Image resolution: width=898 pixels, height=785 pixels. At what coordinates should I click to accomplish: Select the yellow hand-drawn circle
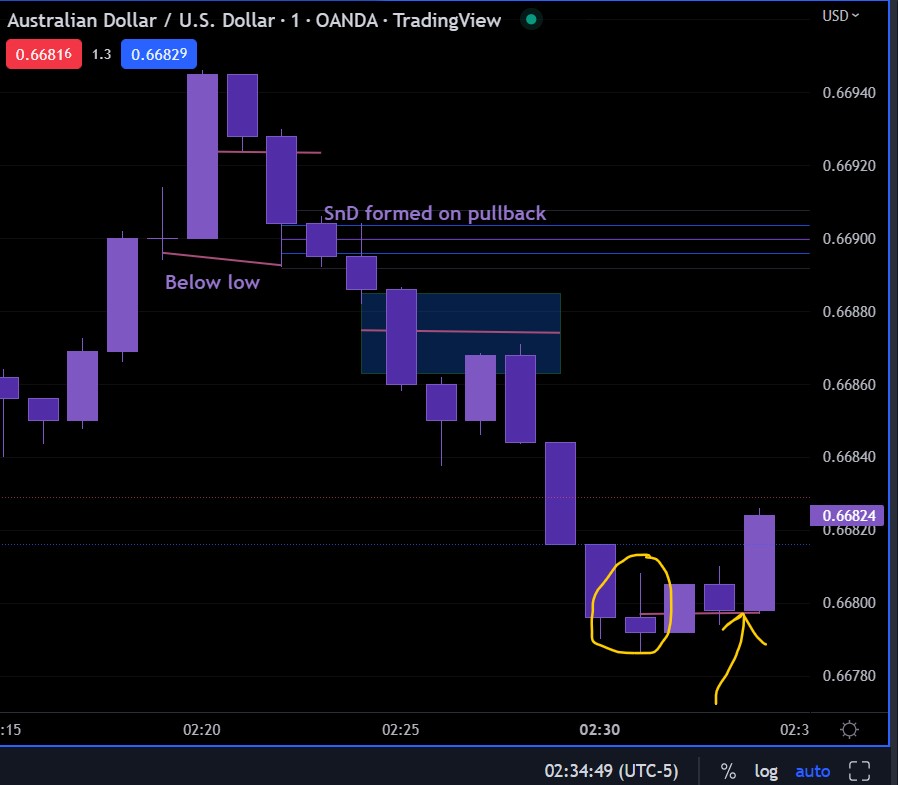[x=631, y=603]
